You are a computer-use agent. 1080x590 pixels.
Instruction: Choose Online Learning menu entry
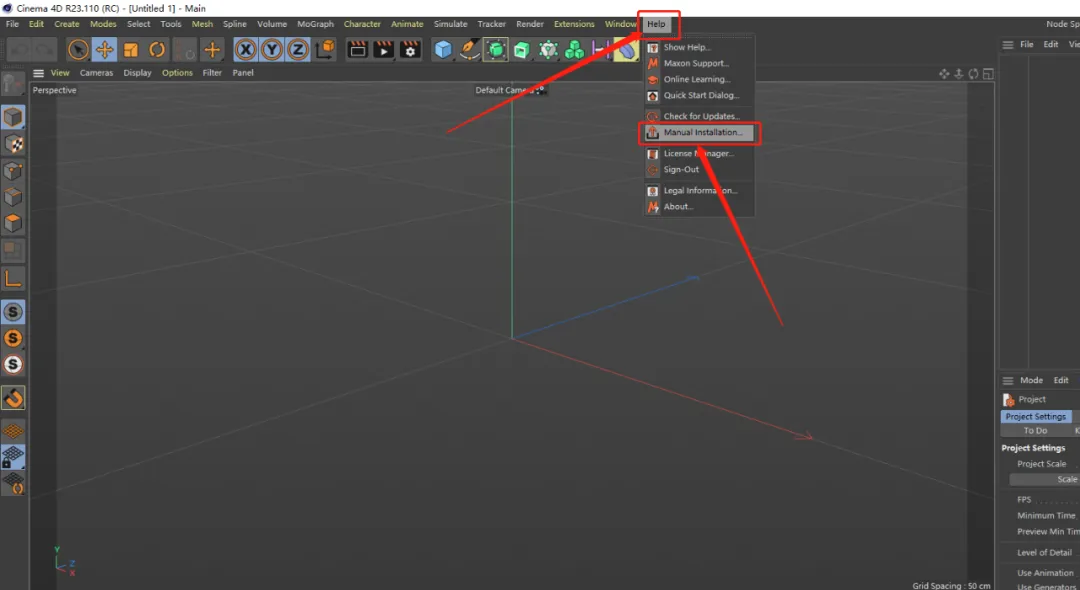[699, 79]
